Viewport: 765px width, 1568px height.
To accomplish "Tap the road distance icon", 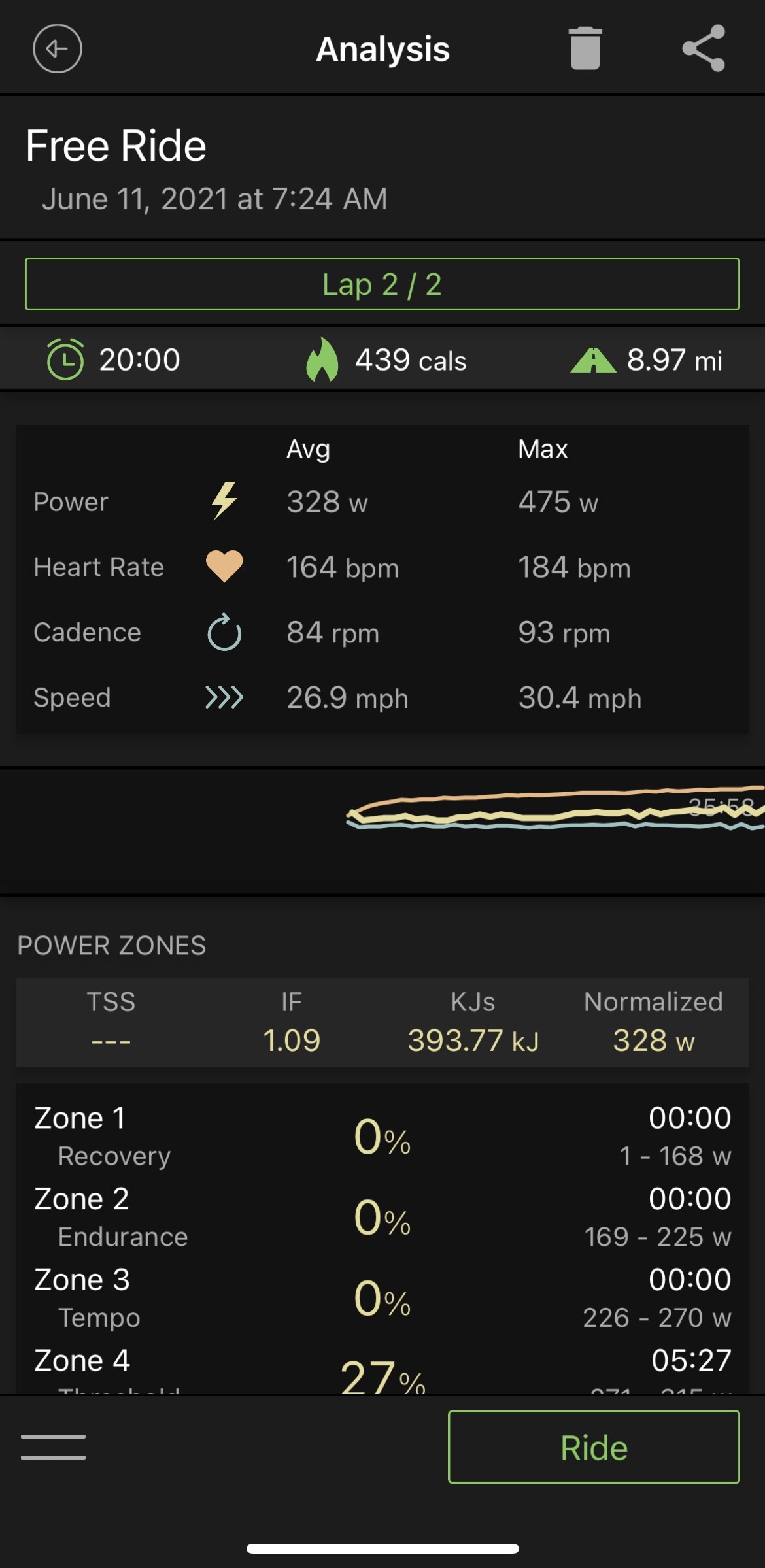I will tap(593, 360).
